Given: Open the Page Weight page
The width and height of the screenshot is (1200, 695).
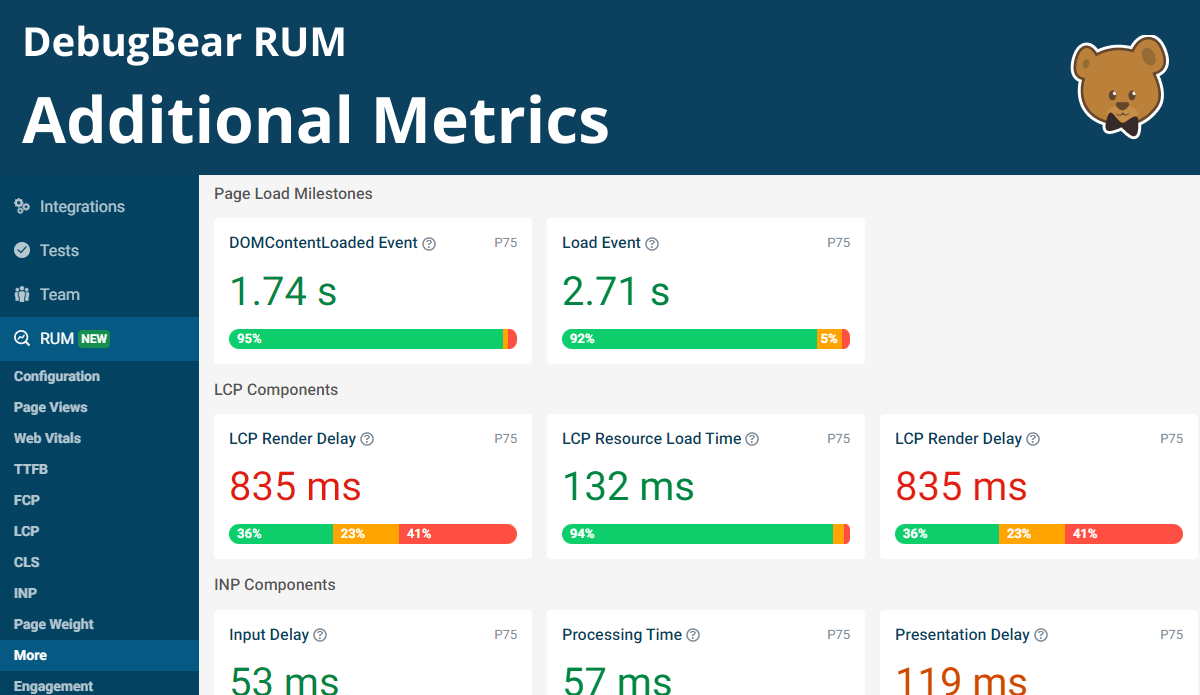Looking at the screenshot, I should 54,624.
